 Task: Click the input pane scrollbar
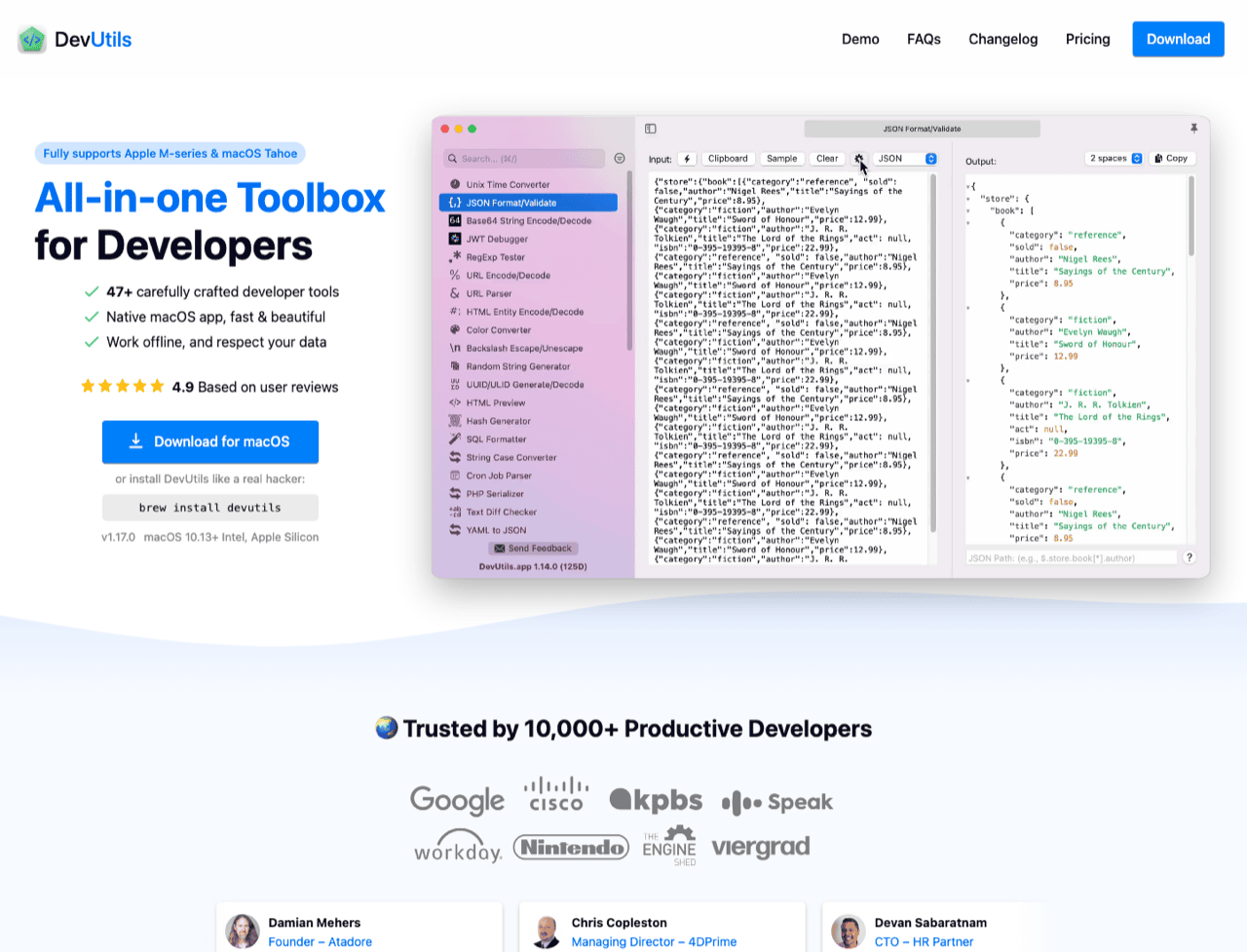pyautogui.click(x=933, y=353)
